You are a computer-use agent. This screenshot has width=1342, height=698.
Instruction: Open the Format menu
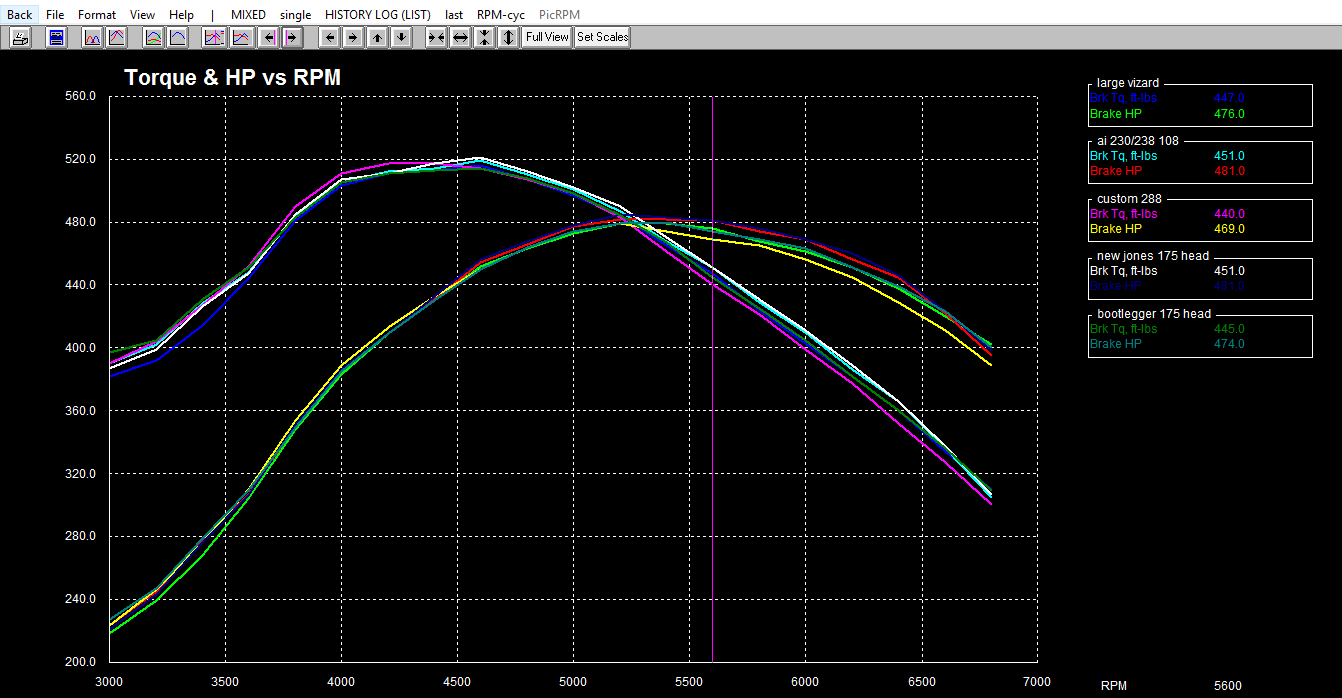97,15
